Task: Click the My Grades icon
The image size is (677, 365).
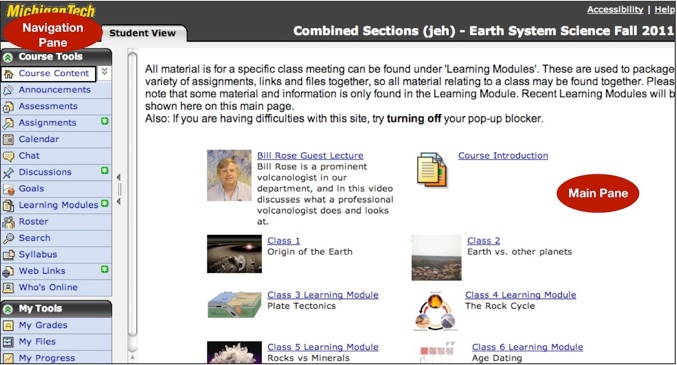Action: point(8,325)
